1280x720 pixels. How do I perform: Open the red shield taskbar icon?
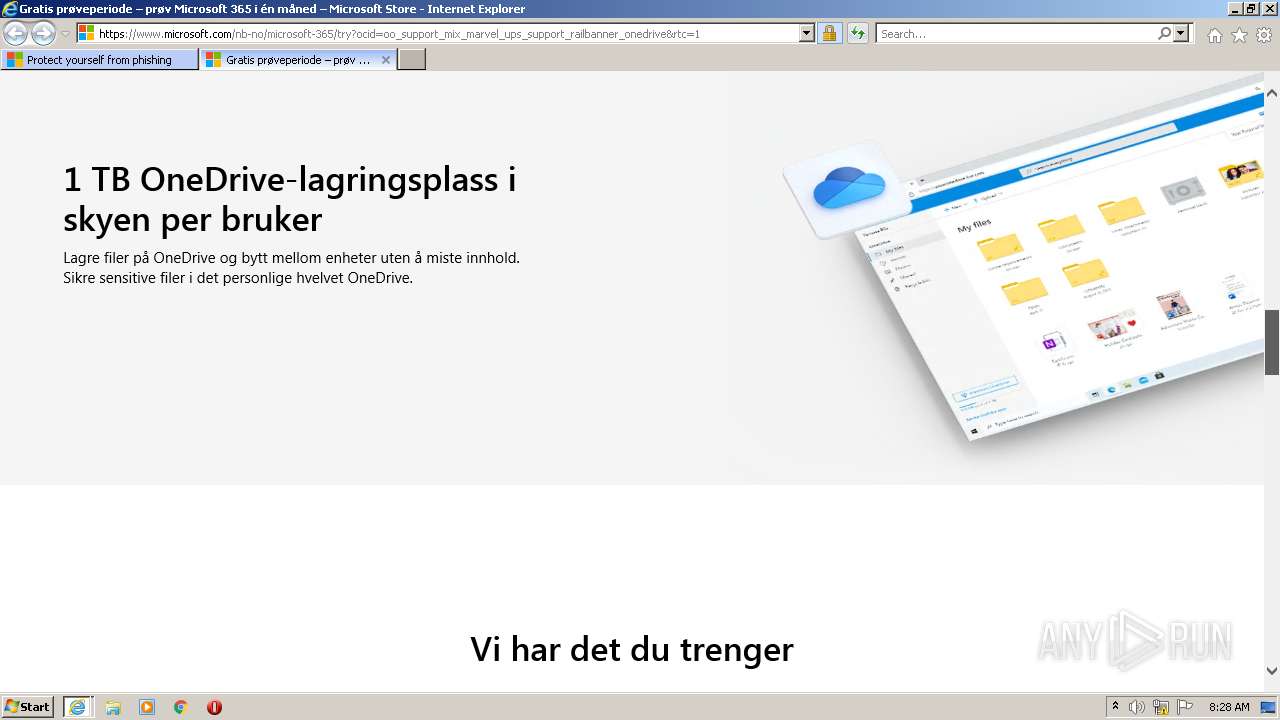click(x=214, y=707)
